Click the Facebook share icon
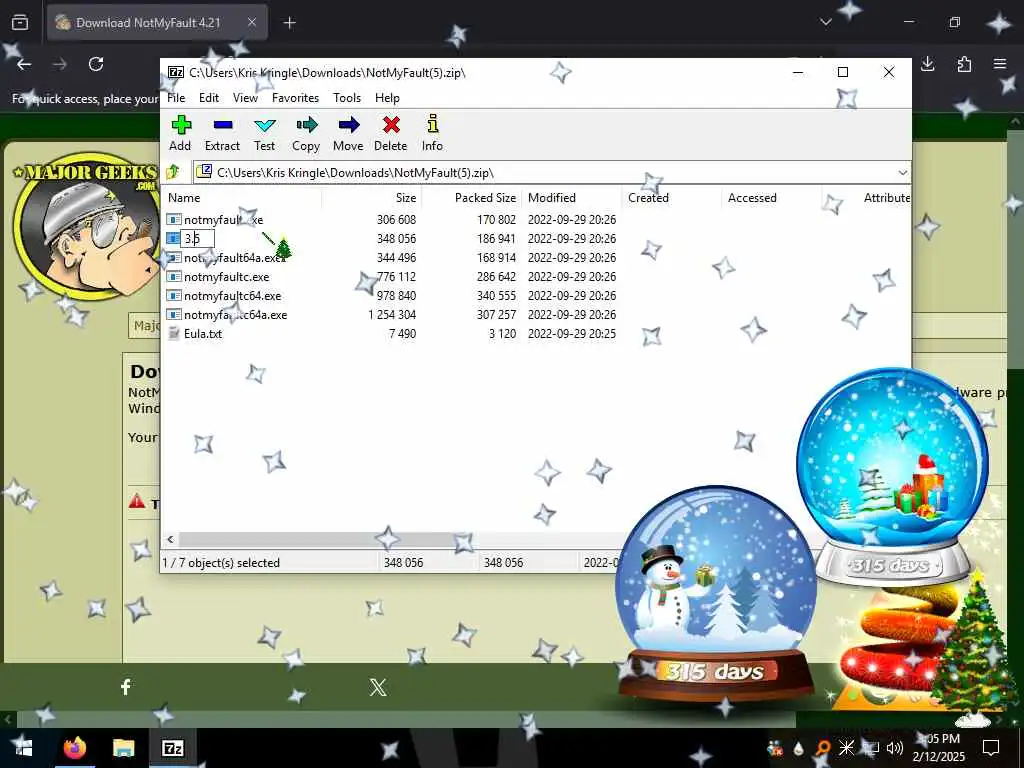The width and height of the screenshot is (1024, 768). (x=126, y=686)
